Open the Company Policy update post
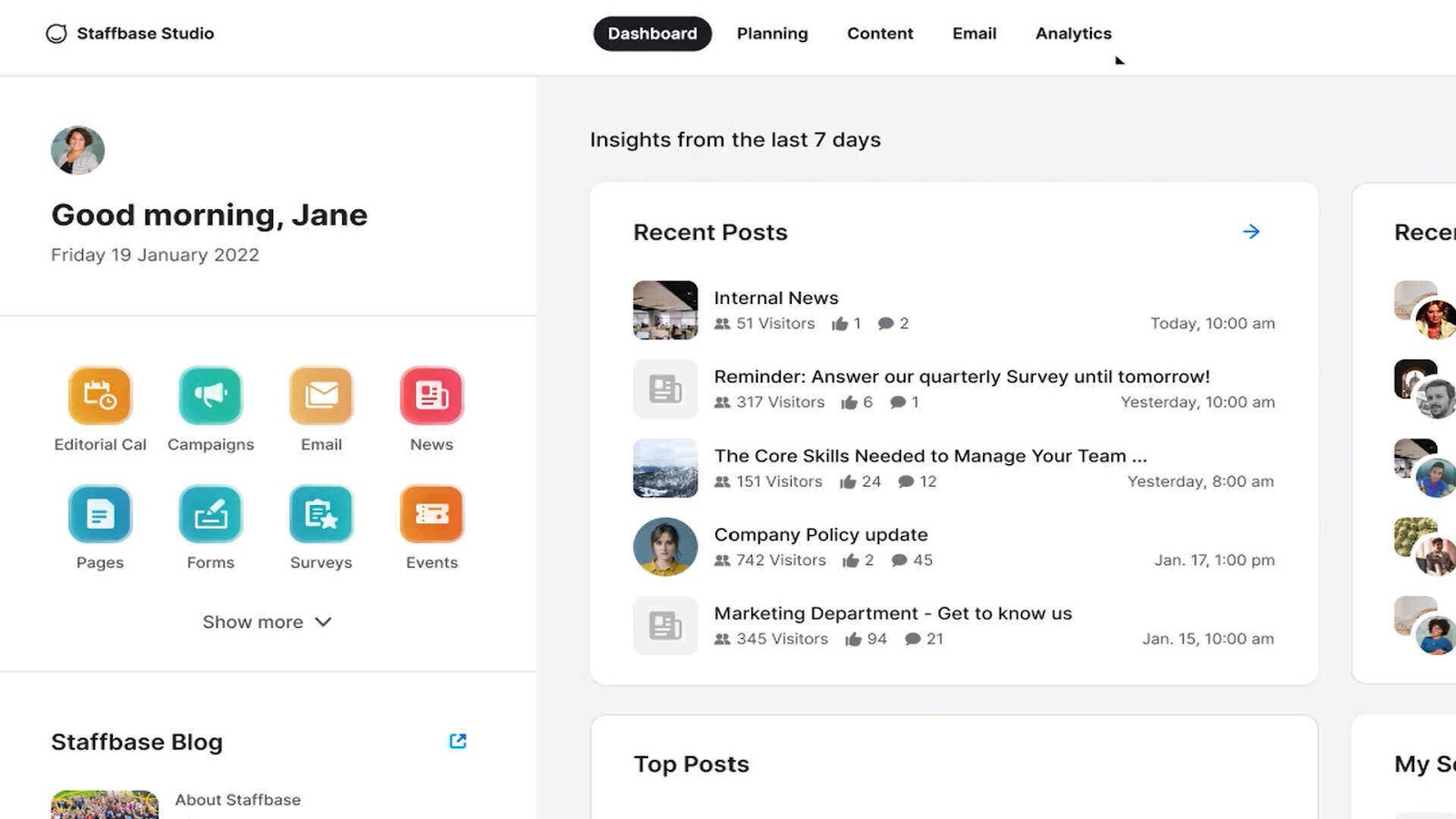Screen dimensions: 1456x819 coord(821,534)
